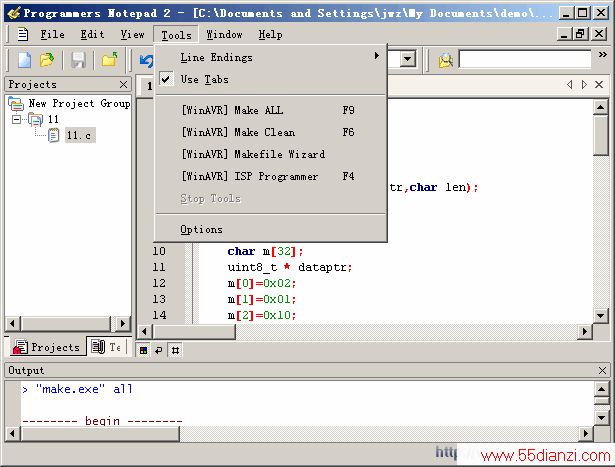The image size is (615, 467).
Task: Click project 11 folder icon
Action: pos(35,119)
